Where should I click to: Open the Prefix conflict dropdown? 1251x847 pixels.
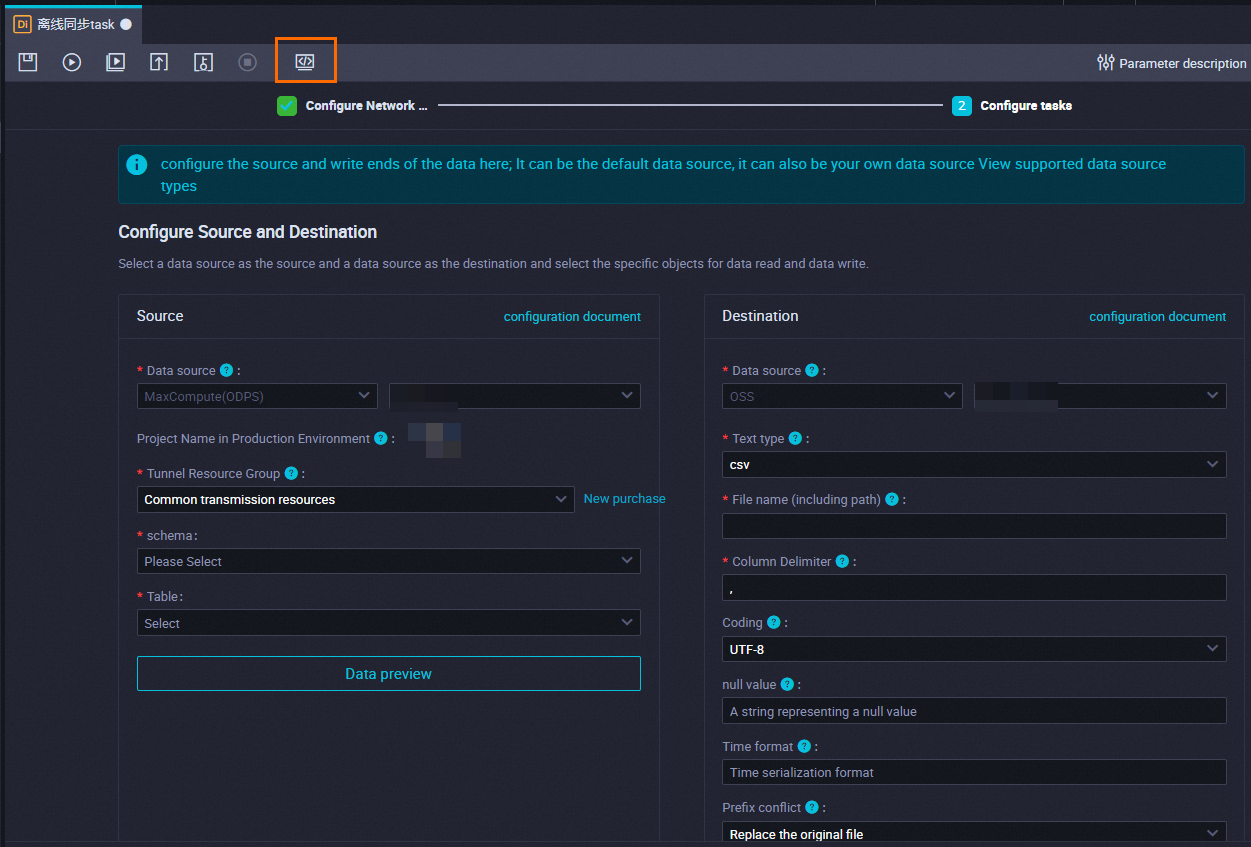click(x=974, y=832)
